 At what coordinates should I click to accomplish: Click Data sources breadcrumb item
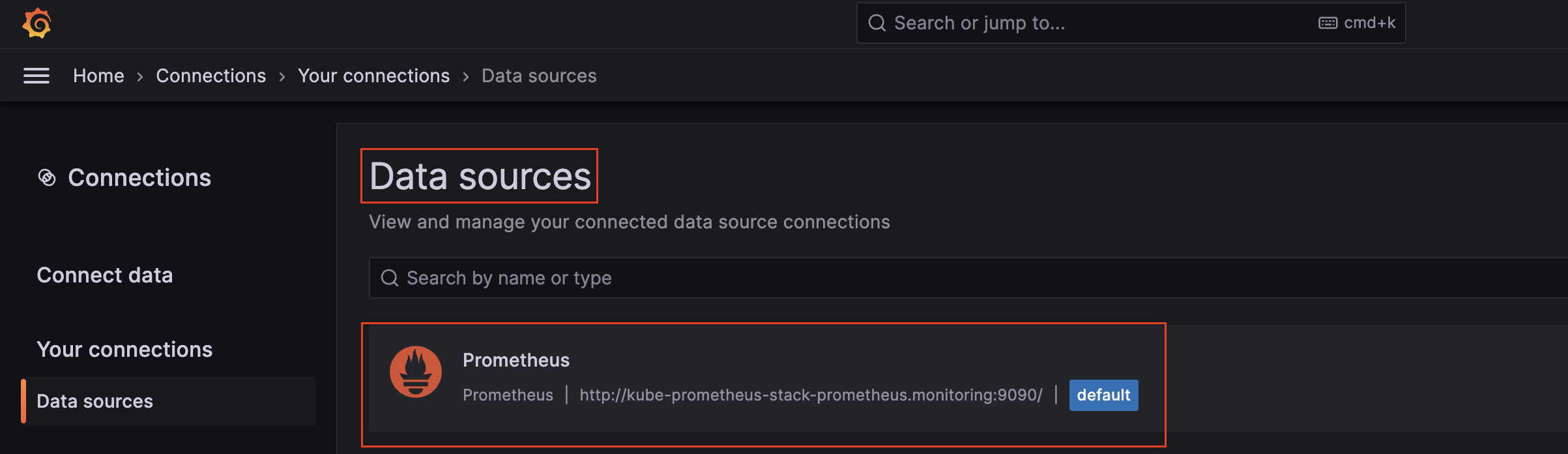coord(539,76)
